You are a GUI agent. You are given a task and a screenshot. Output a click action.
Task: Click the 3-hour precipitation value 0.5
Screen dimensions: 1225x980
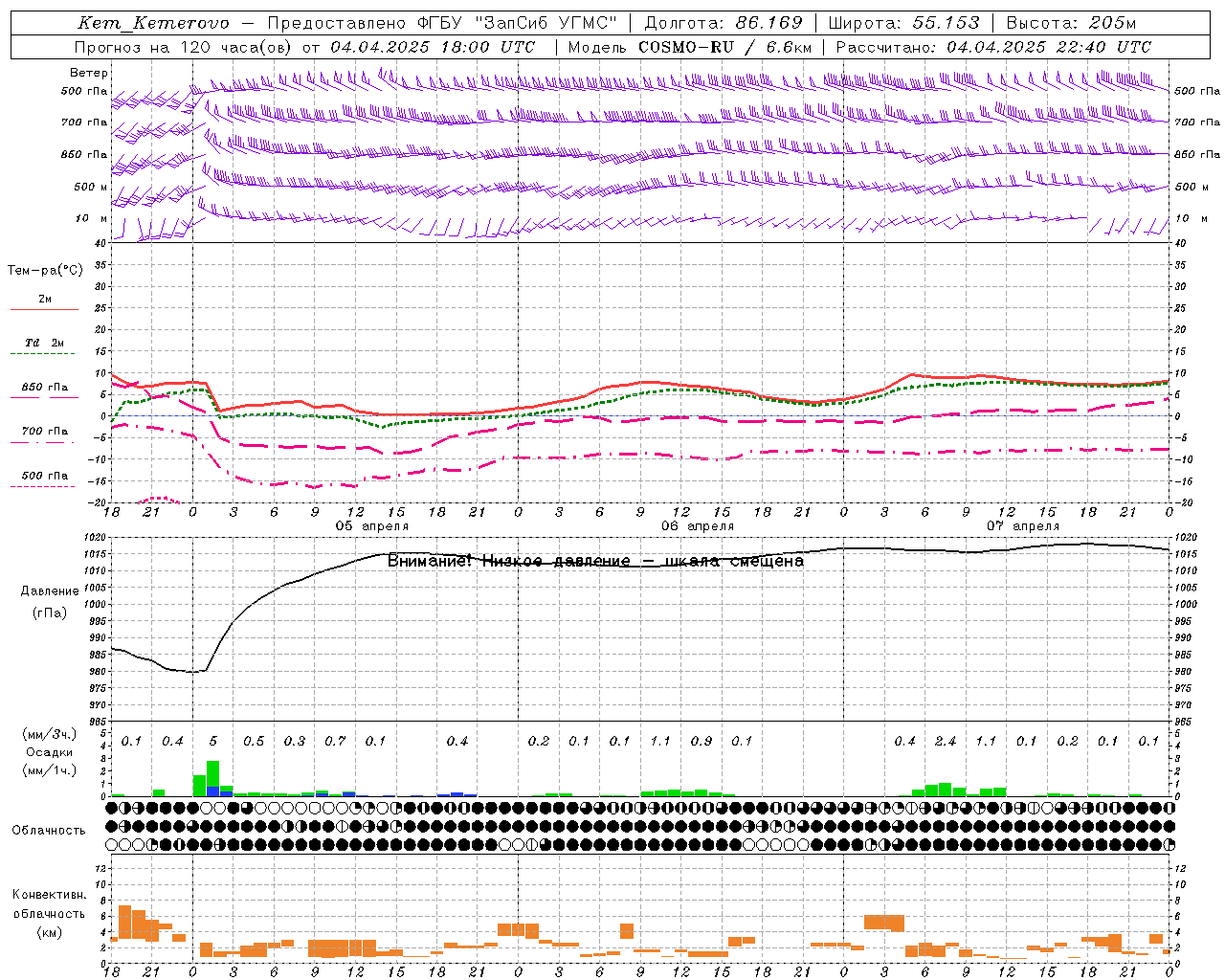click(254, 741)
